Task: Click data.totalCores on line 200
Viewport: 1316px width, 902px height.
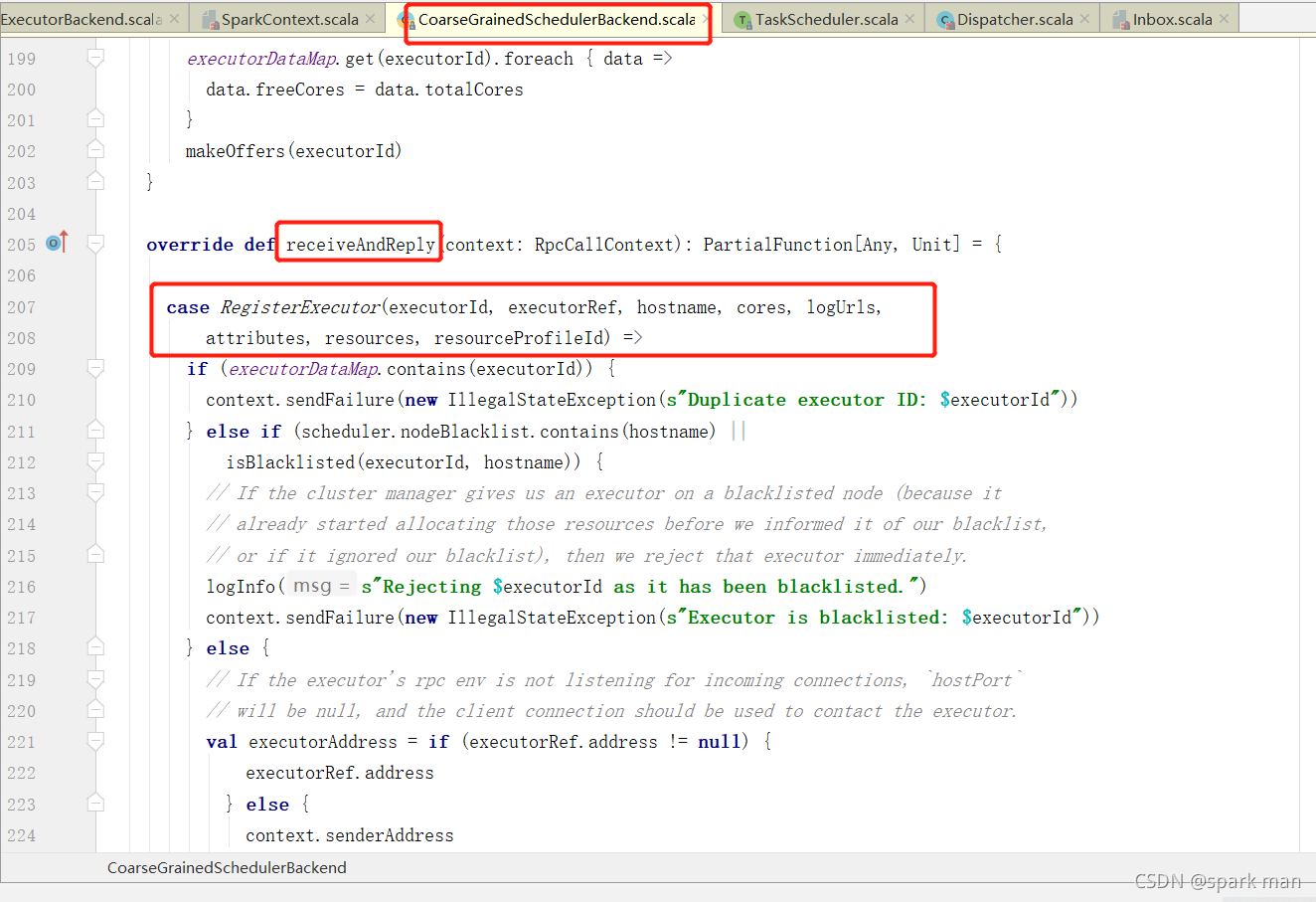Action: pos(449,90)
